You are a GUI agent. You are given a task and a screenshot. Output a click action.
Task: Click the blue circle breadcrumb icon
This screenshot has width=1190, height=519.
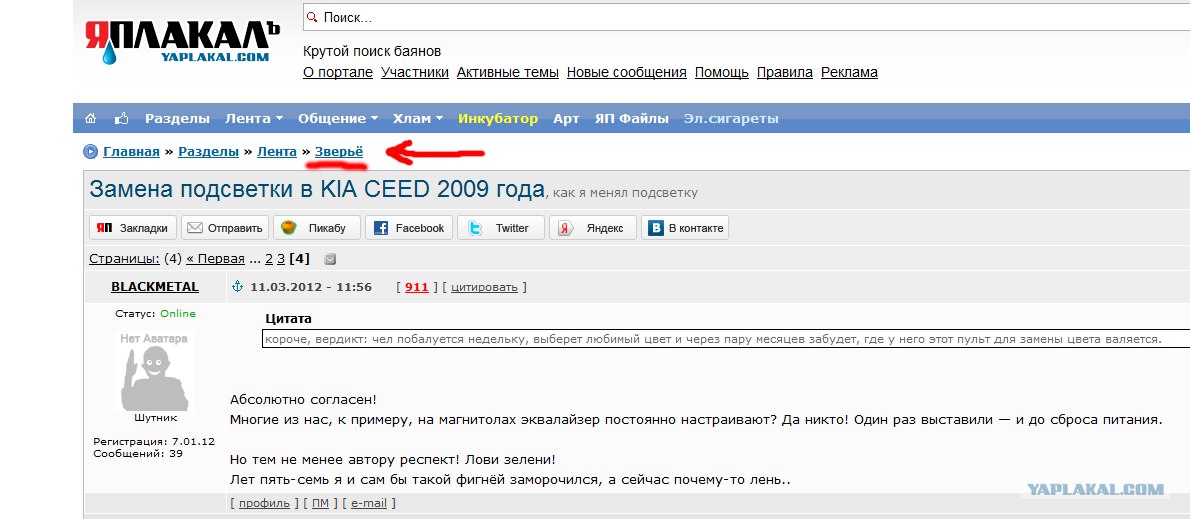click(x=90, y=152)
